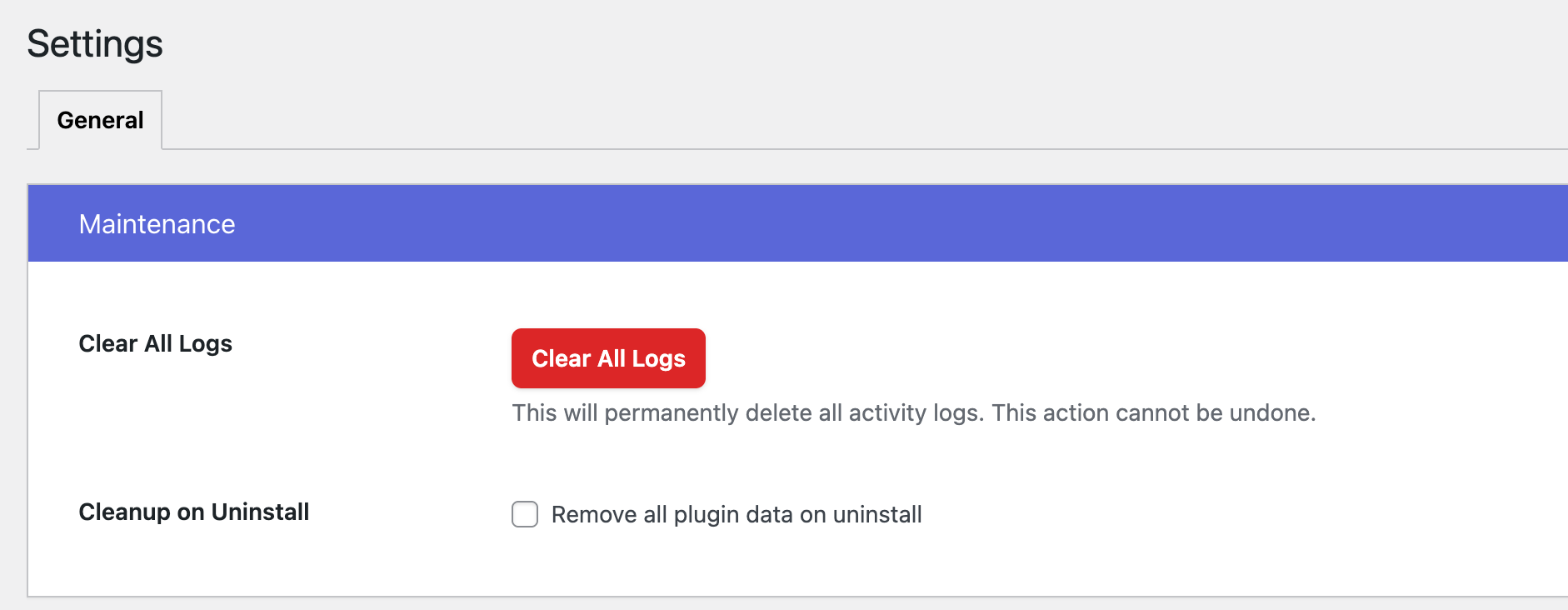Open the General tab of Settings
1568x610 pixels.
pos(100,120)
